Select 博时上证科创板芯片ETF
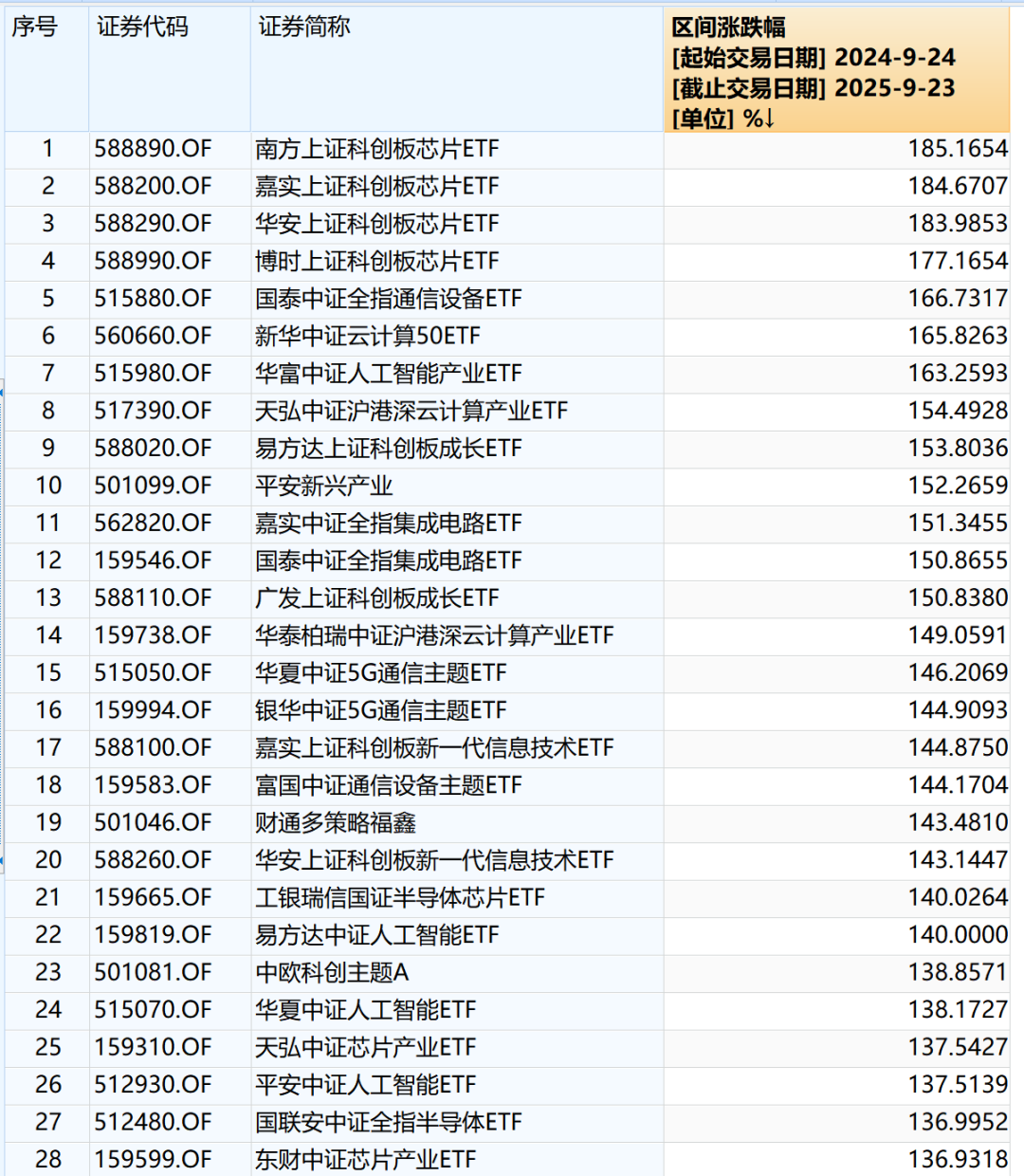 [x=376, y=261]
